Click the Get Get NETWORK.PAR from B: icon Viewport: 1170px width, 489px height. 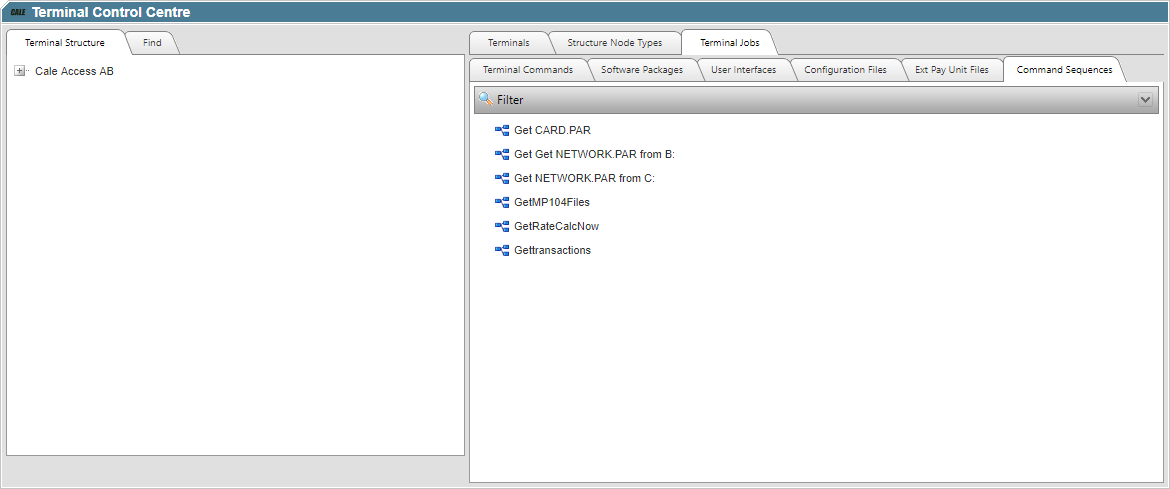502,155
